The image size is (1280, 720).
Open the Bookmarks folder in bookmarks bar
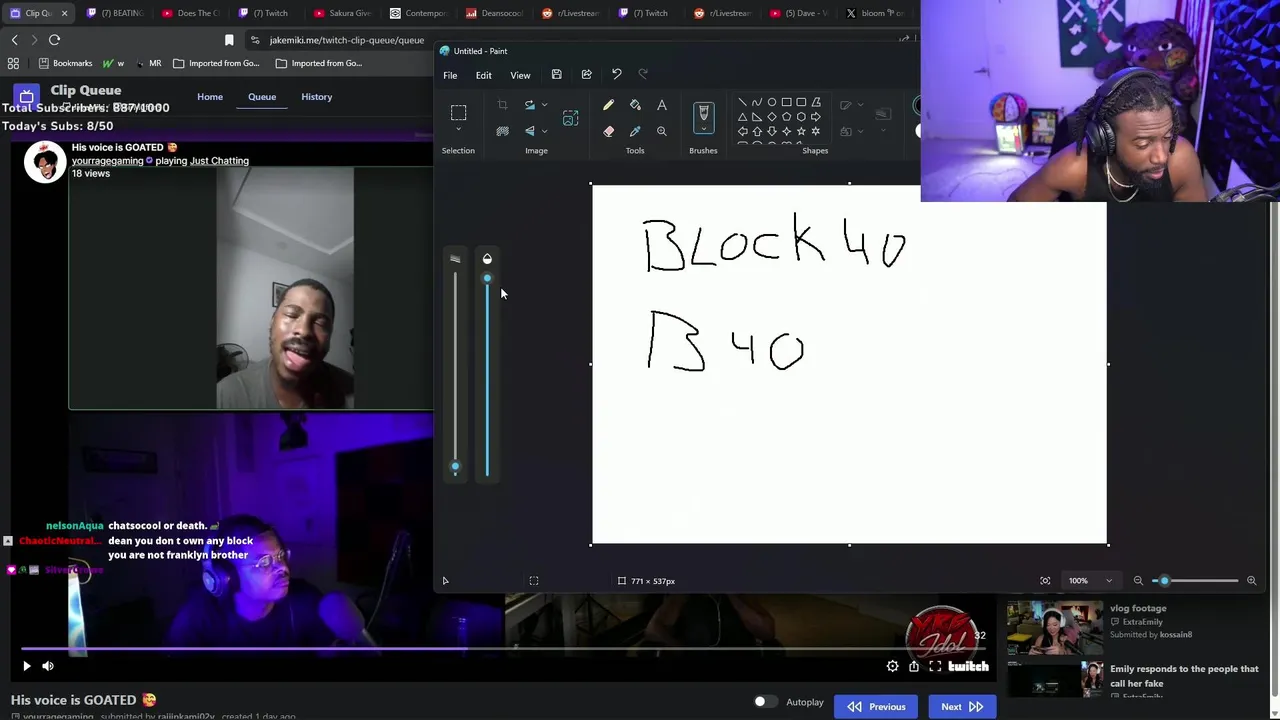point(63,63)
